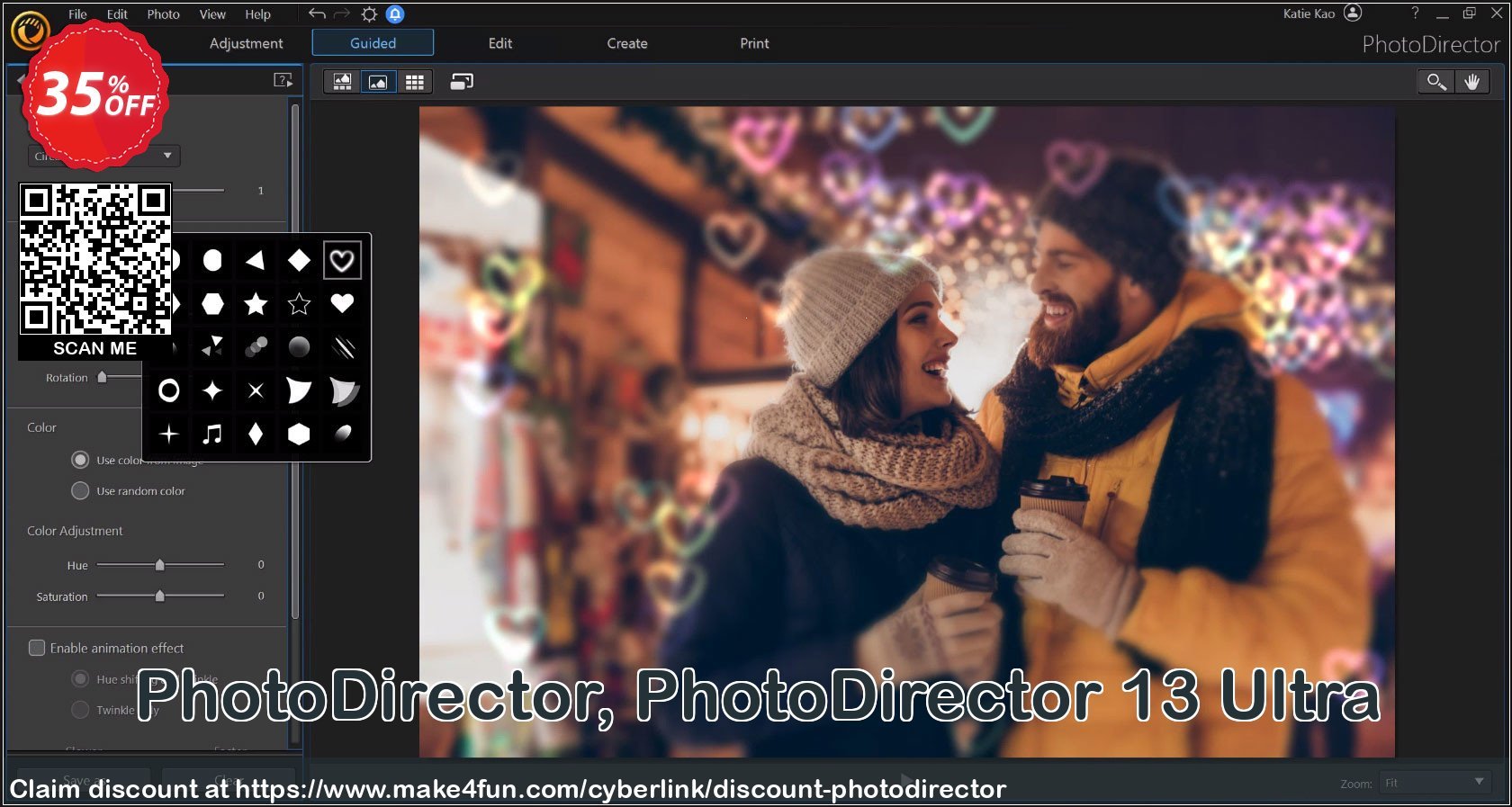Click the undo arrow

point(317,13)
